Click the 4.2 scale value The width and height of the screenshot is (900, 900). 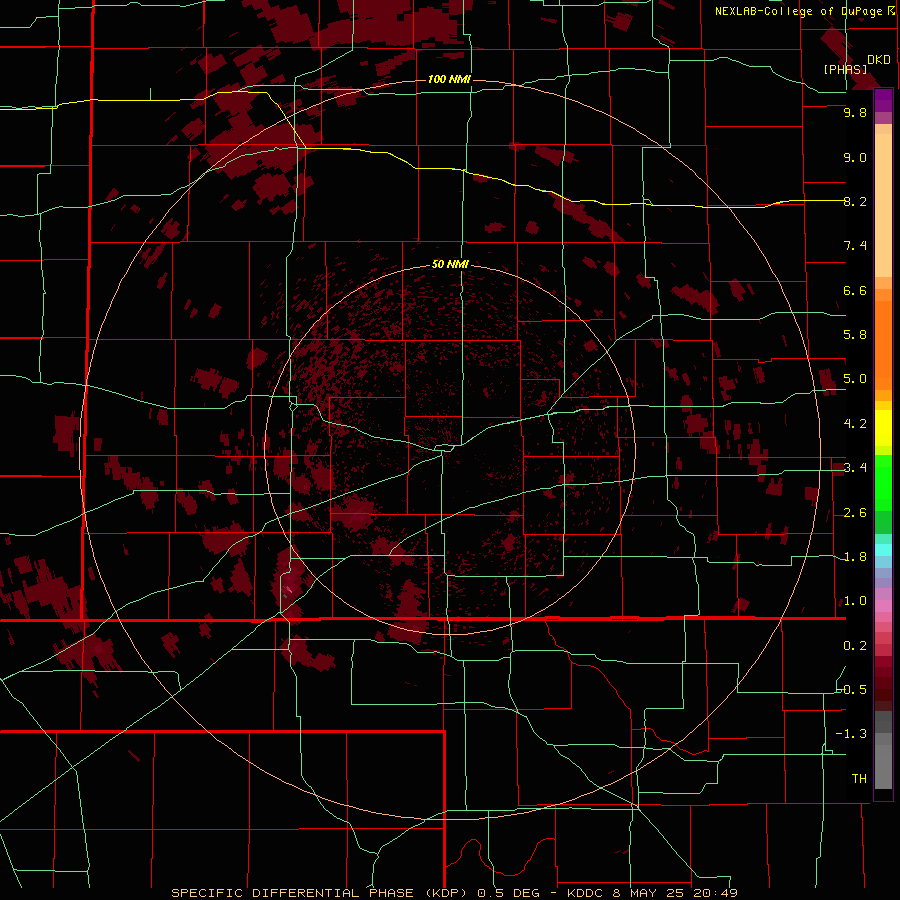tap(855, 424)
